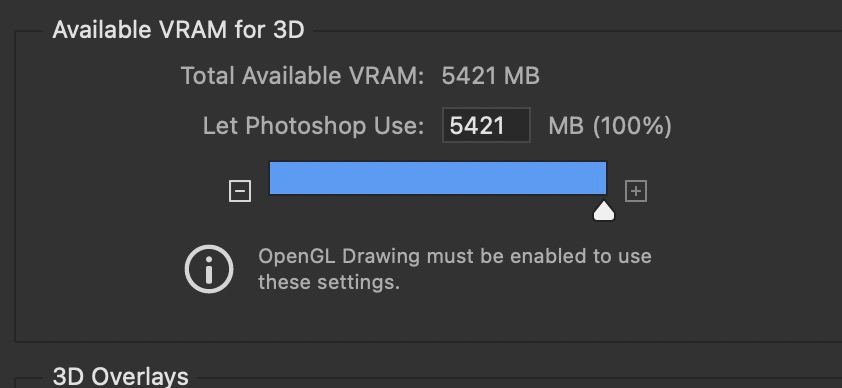
Task: Click the circled info icon
Action: pyautogui.click(x=209, y=269)
